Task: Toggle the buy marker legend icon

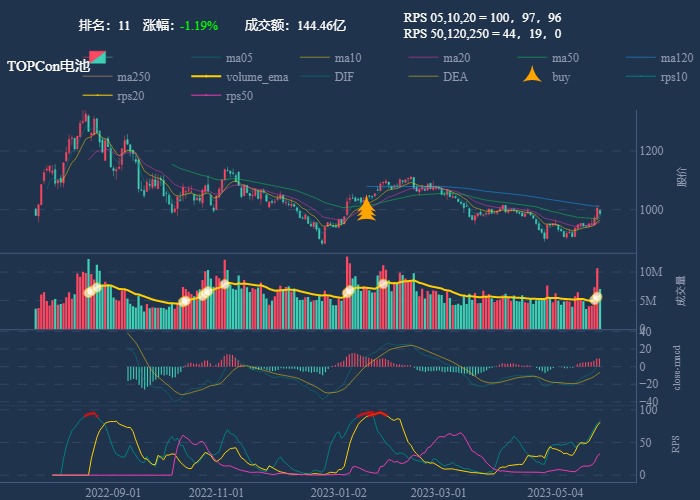Action: tap(534, 76)
